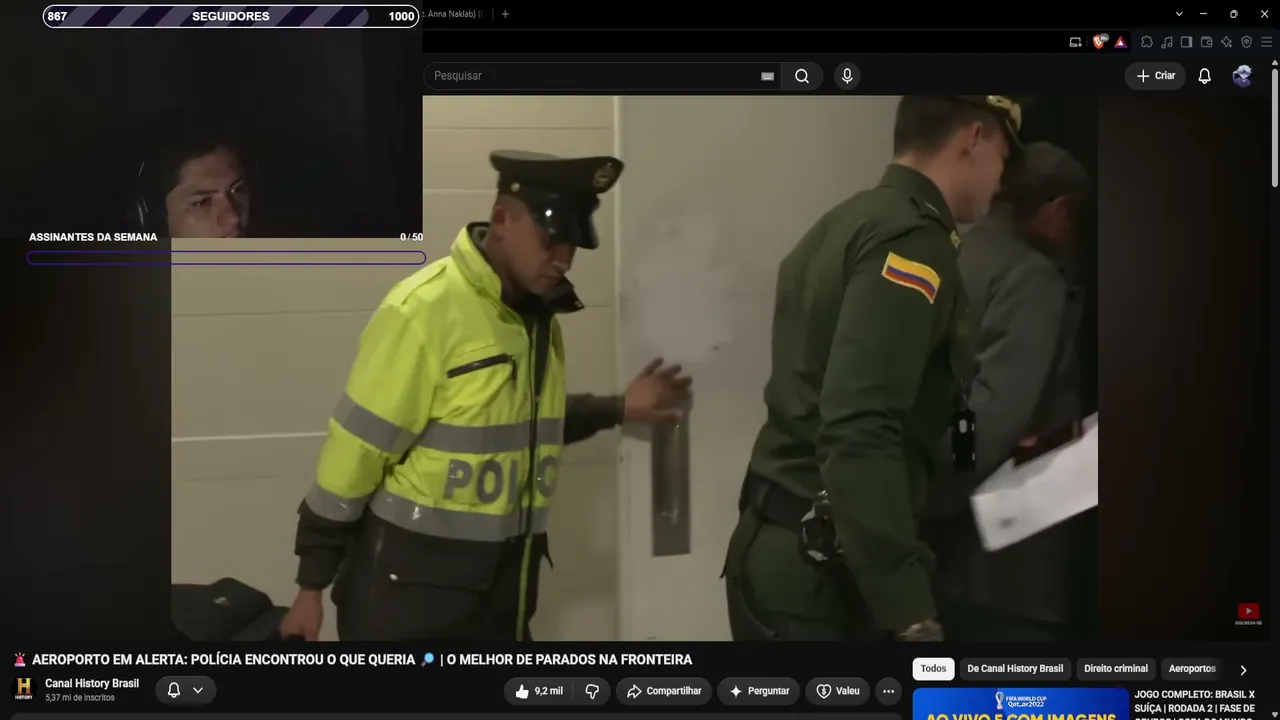Click the Brave Shields lion icon
Image resolution: width=1280 pixels, height=720 pixels.
1100,42
